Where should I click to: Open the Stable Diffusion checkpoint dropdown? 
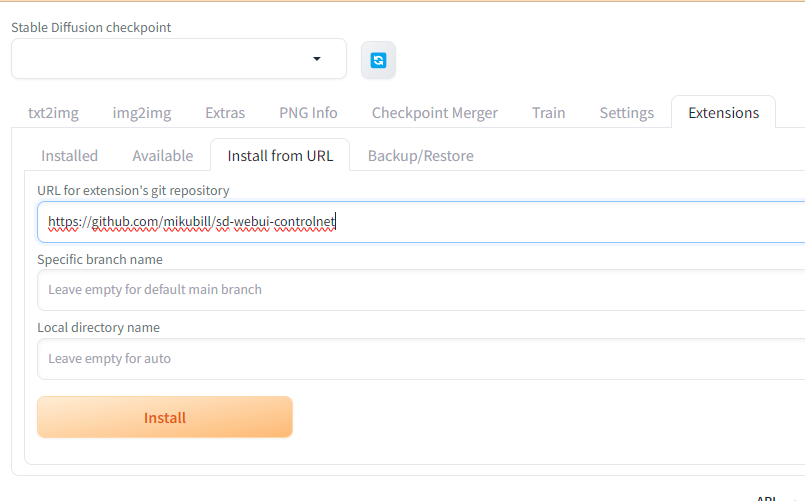click(179, 59)
